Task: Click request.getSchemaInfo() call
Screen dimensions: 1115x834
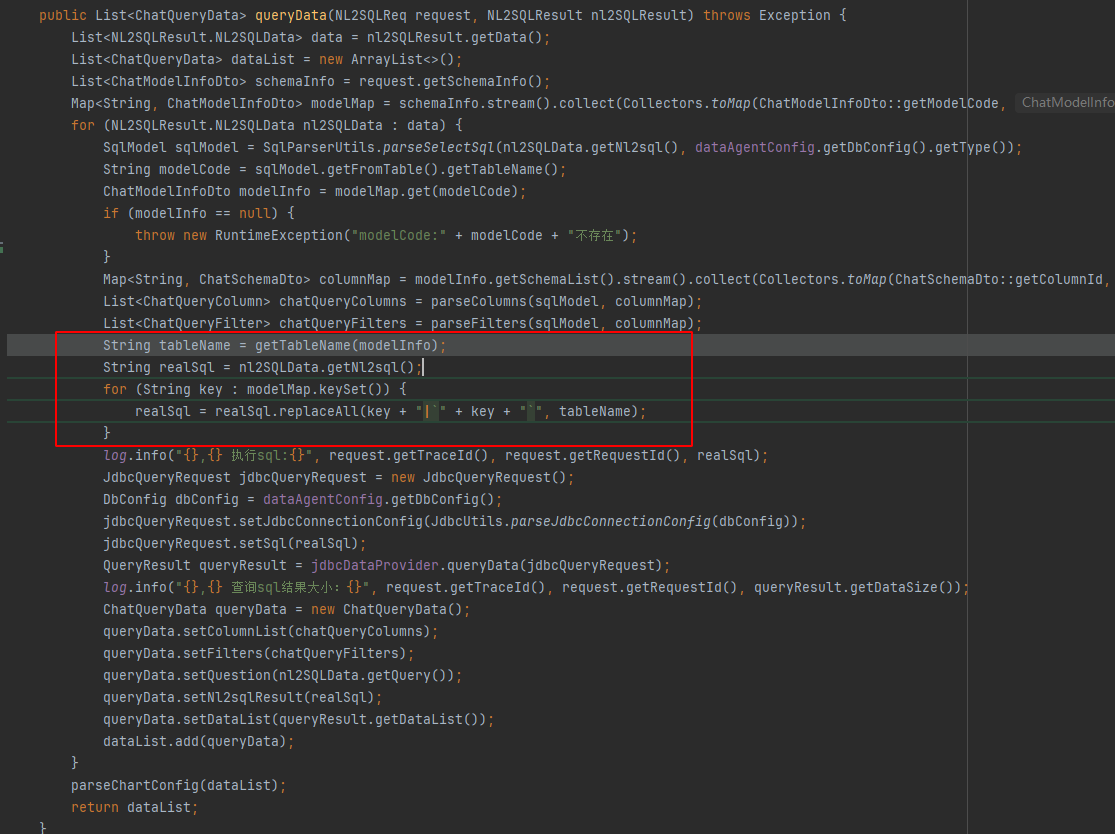Action: point(450,82)
